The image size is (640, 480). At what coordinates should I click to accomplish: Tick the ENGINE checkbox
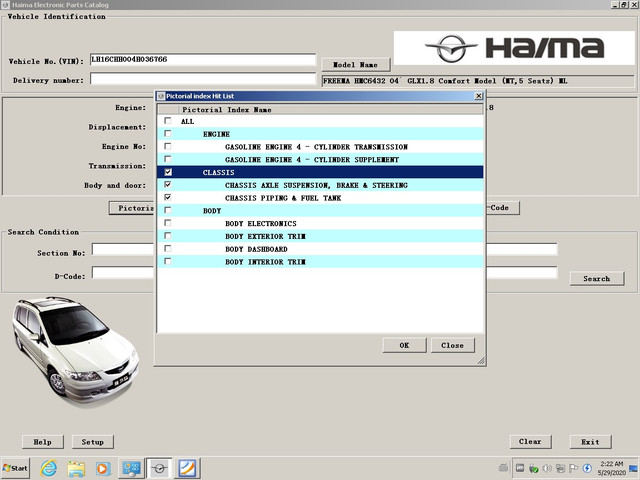click(x=167, y=133)
